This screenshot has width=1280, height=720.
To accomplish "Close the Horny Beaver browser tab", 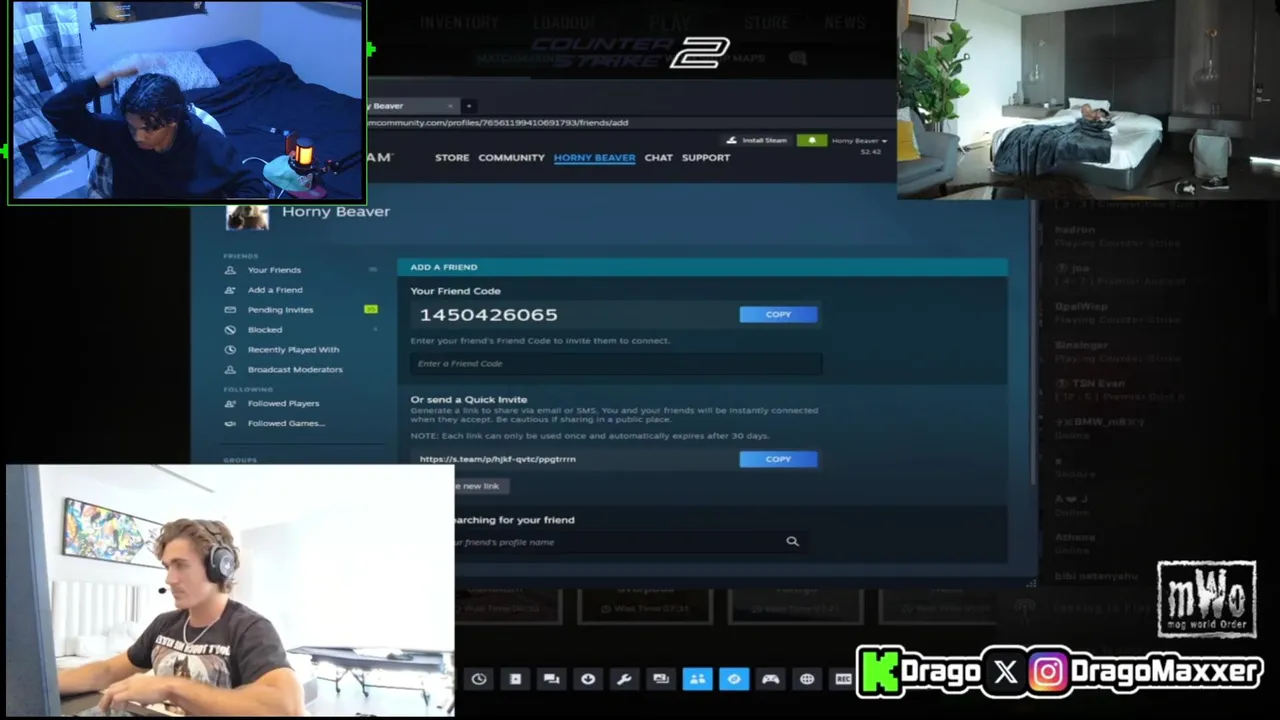I will pos(450,106).
